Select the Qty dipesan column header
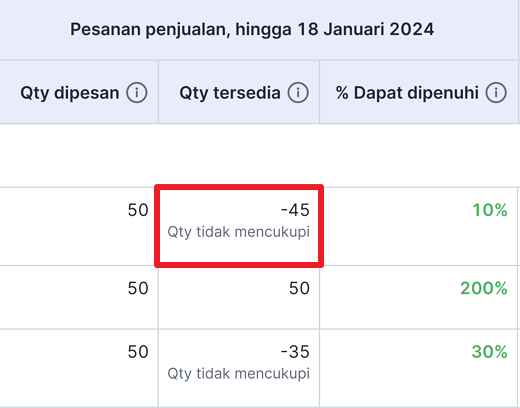 [79, 92]
